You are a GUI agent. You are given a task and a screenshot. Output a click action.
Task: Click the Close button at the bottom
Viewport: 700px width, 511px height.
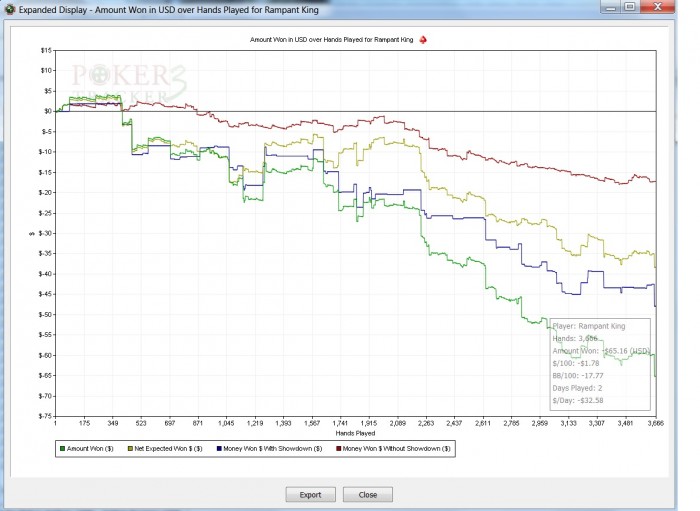[368, 494]
